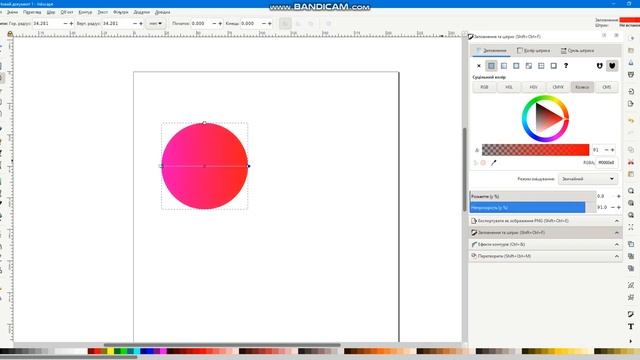640x360 pixels.
Task: Click the red cut scissors icon
Action: point(631,162)
